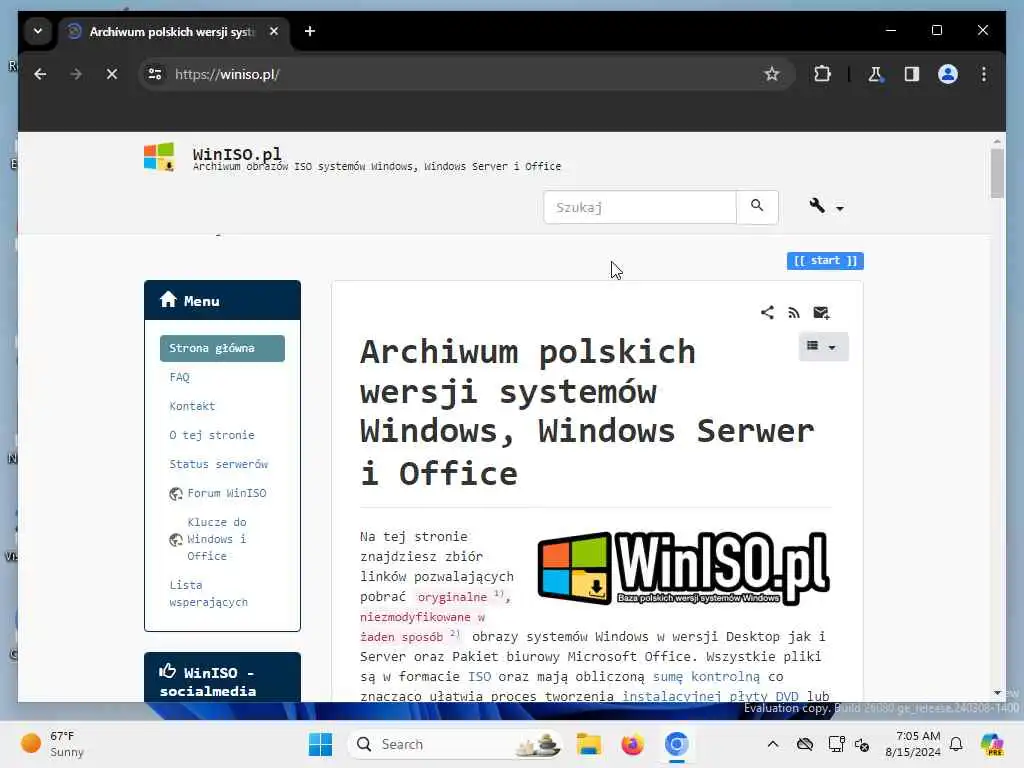Click the large WinISO.pl banner image

pyautogui.click(x=683, y=568)
